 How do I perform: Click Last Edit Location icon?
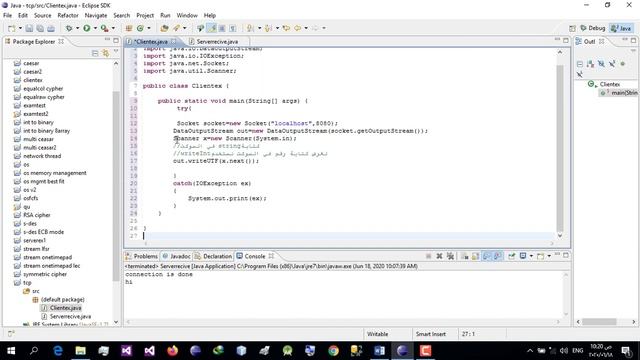tap(286, 28)
